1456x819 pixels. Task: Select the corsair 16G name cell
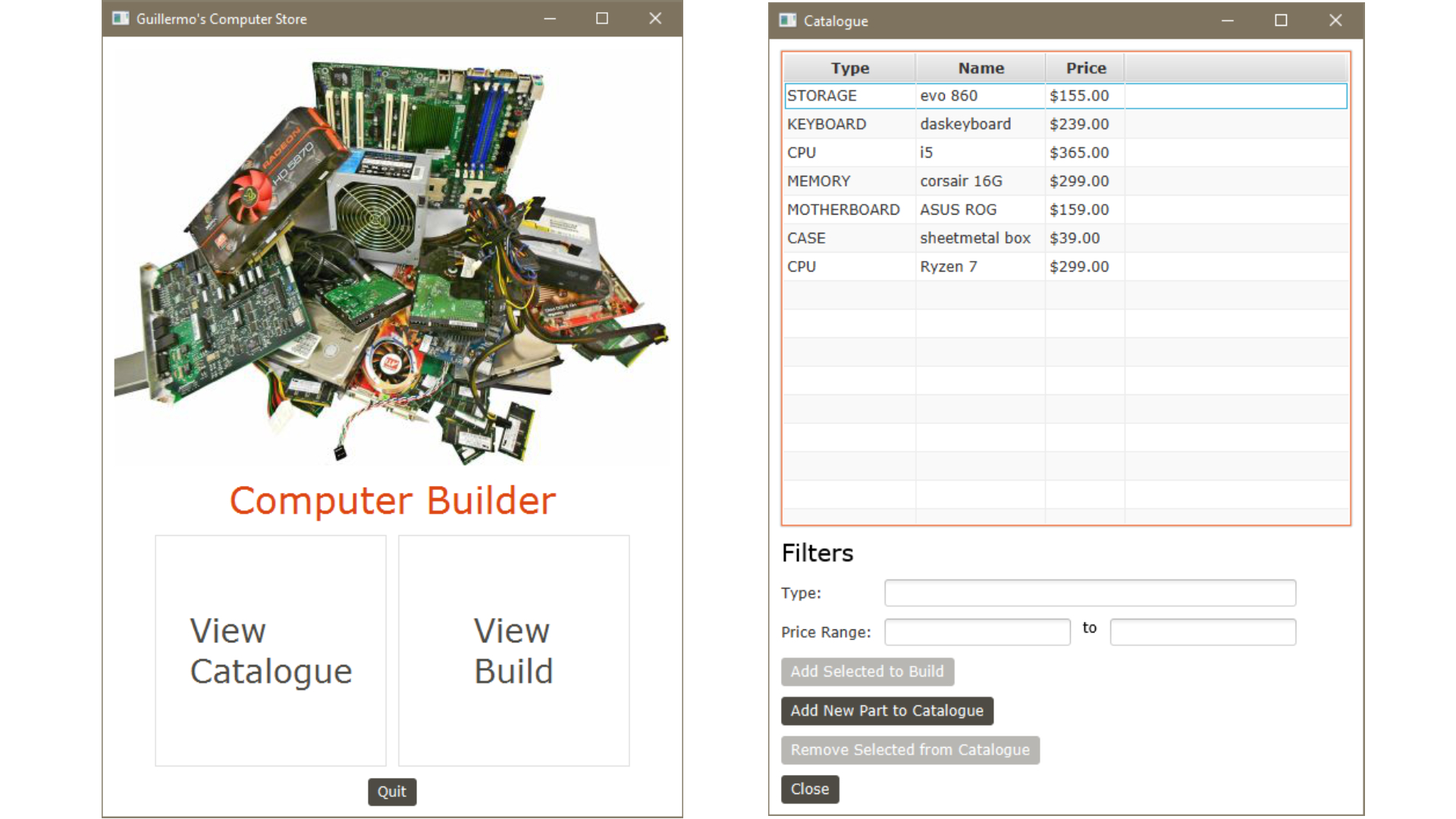pyautogui.click(x=981, y=181)
